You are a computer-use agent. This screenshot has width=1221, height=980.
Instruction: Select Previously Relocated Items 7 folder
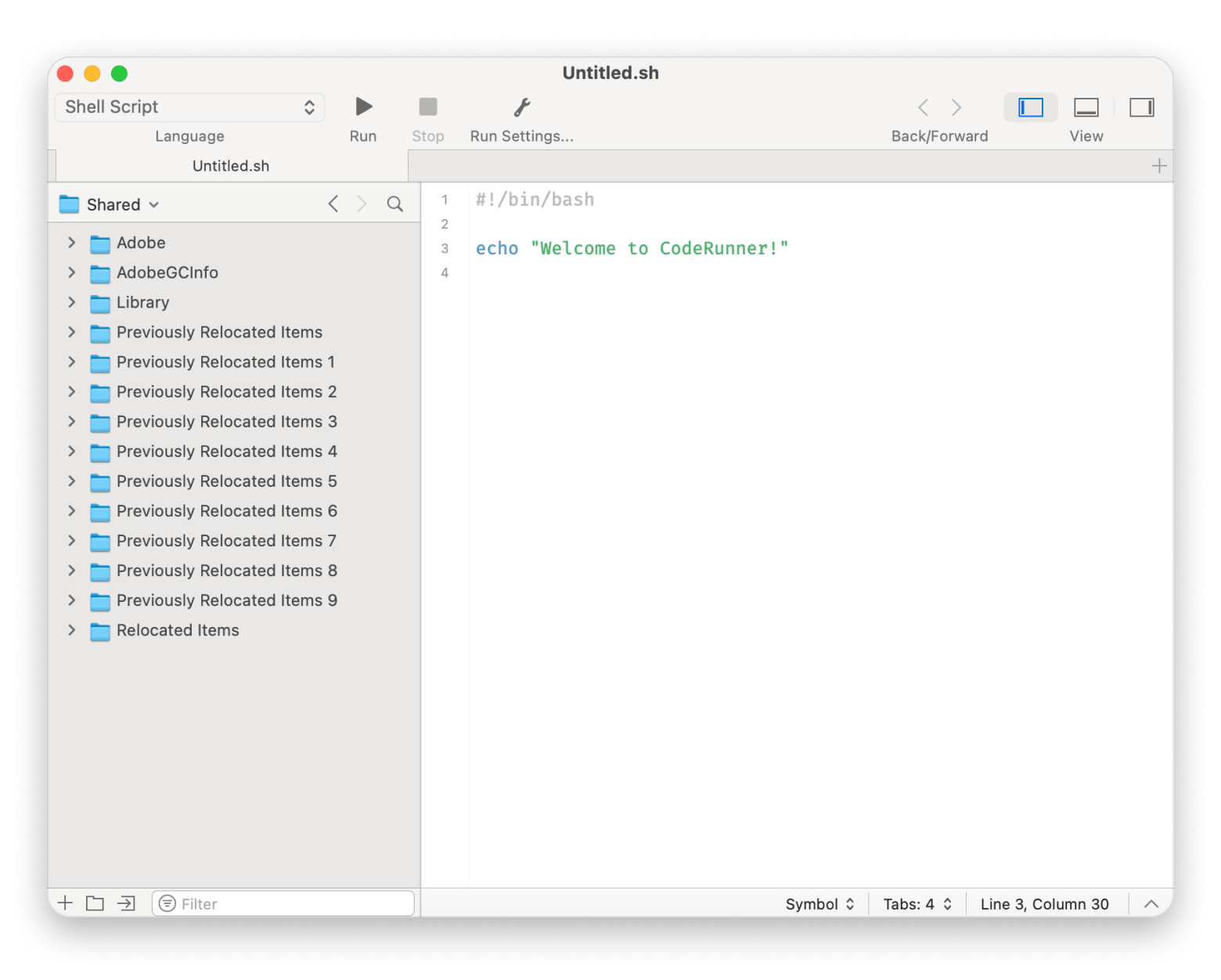click(235, 541)
